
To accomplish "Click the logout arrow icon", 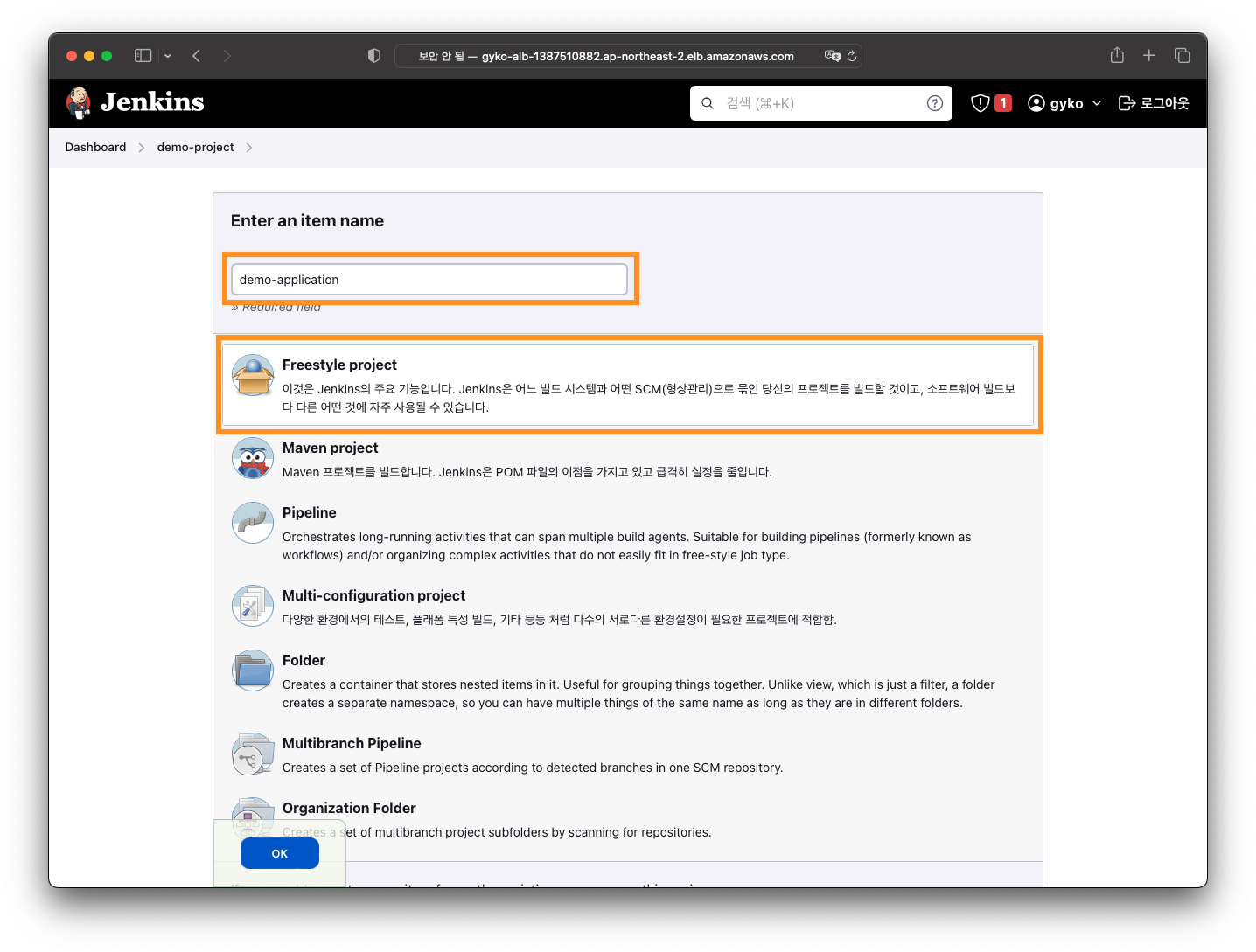I will pyautogui.click(x=1127, y=103).
